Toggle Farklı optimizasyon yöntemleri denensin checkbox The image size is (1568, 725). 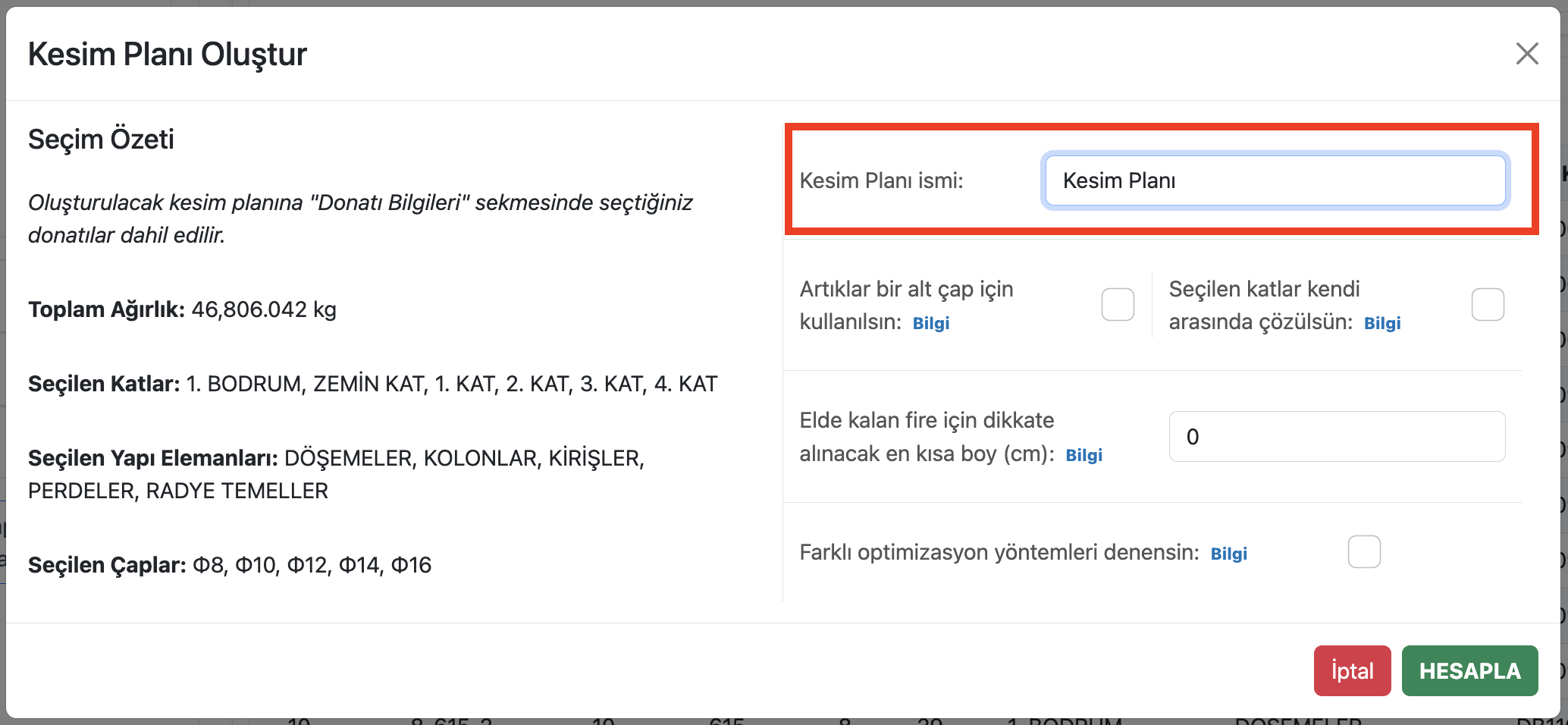tap(1363, 551)
